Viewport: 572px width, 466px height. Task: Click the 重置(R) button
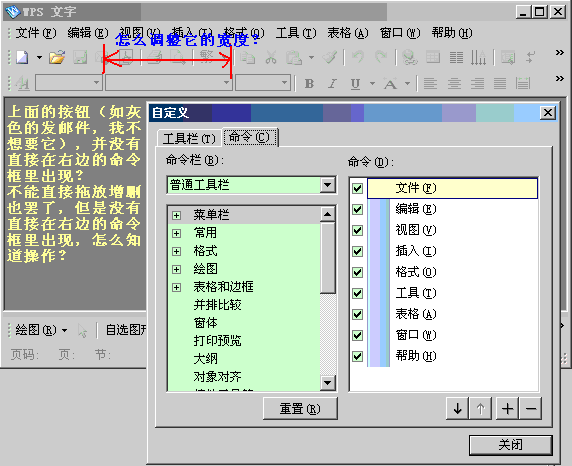300,409
